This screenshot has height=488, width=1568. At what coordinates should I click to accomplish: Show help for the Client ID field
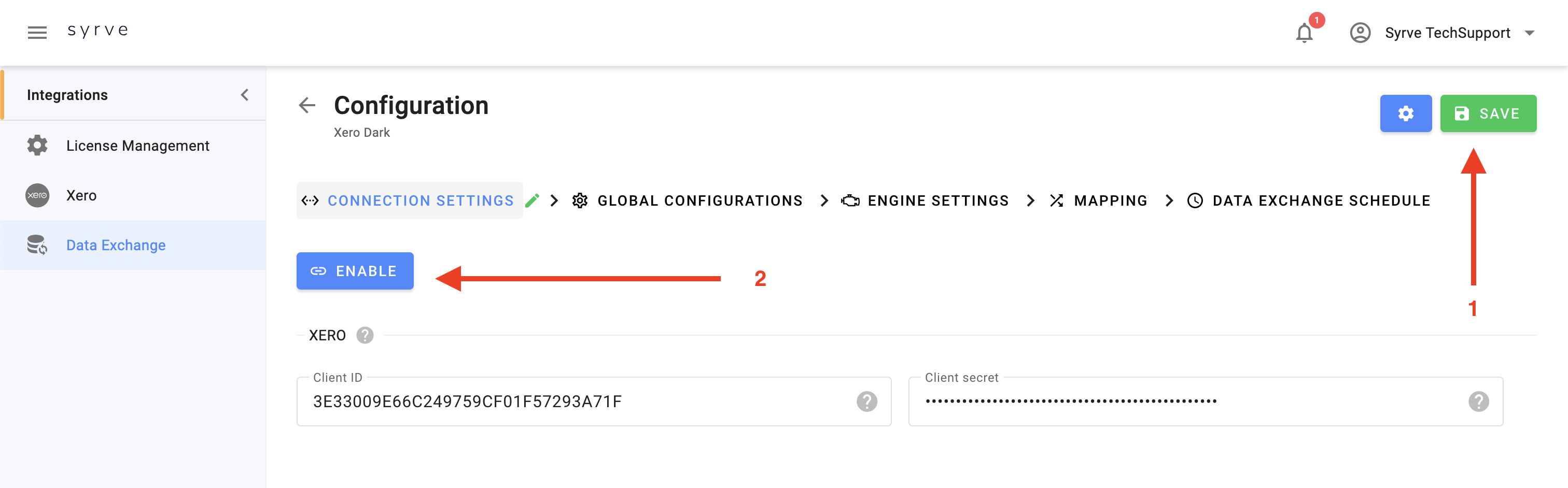[x=867, y=401]
